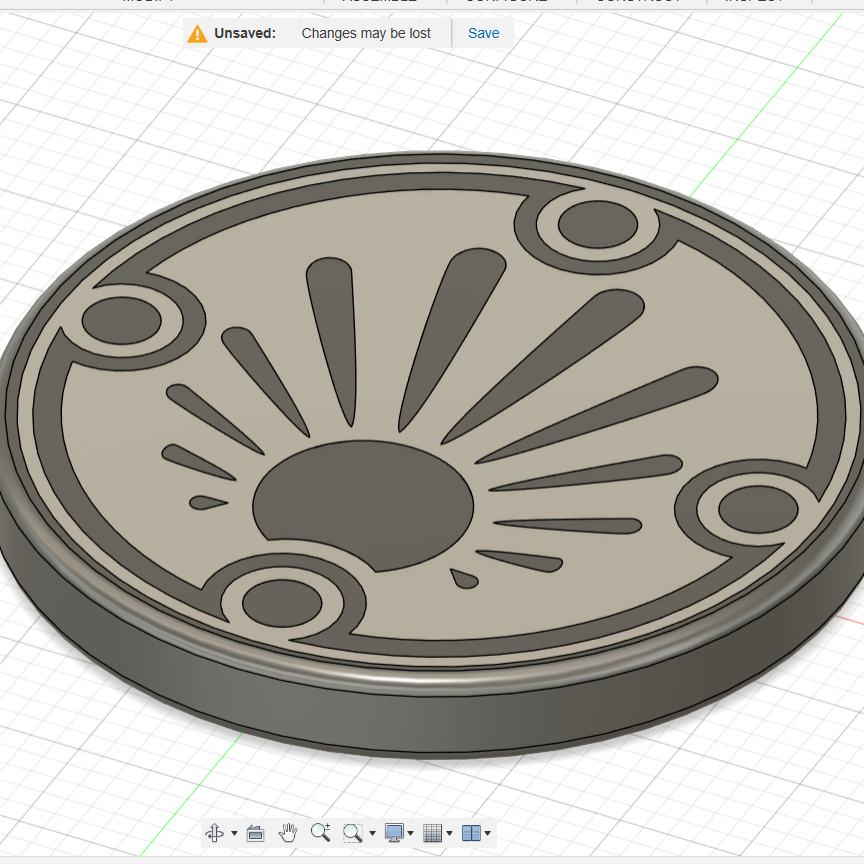Open Display Settings monitor icon
Image resolution: width=864 pixels, height=864 pixels.
pos(394,833)
